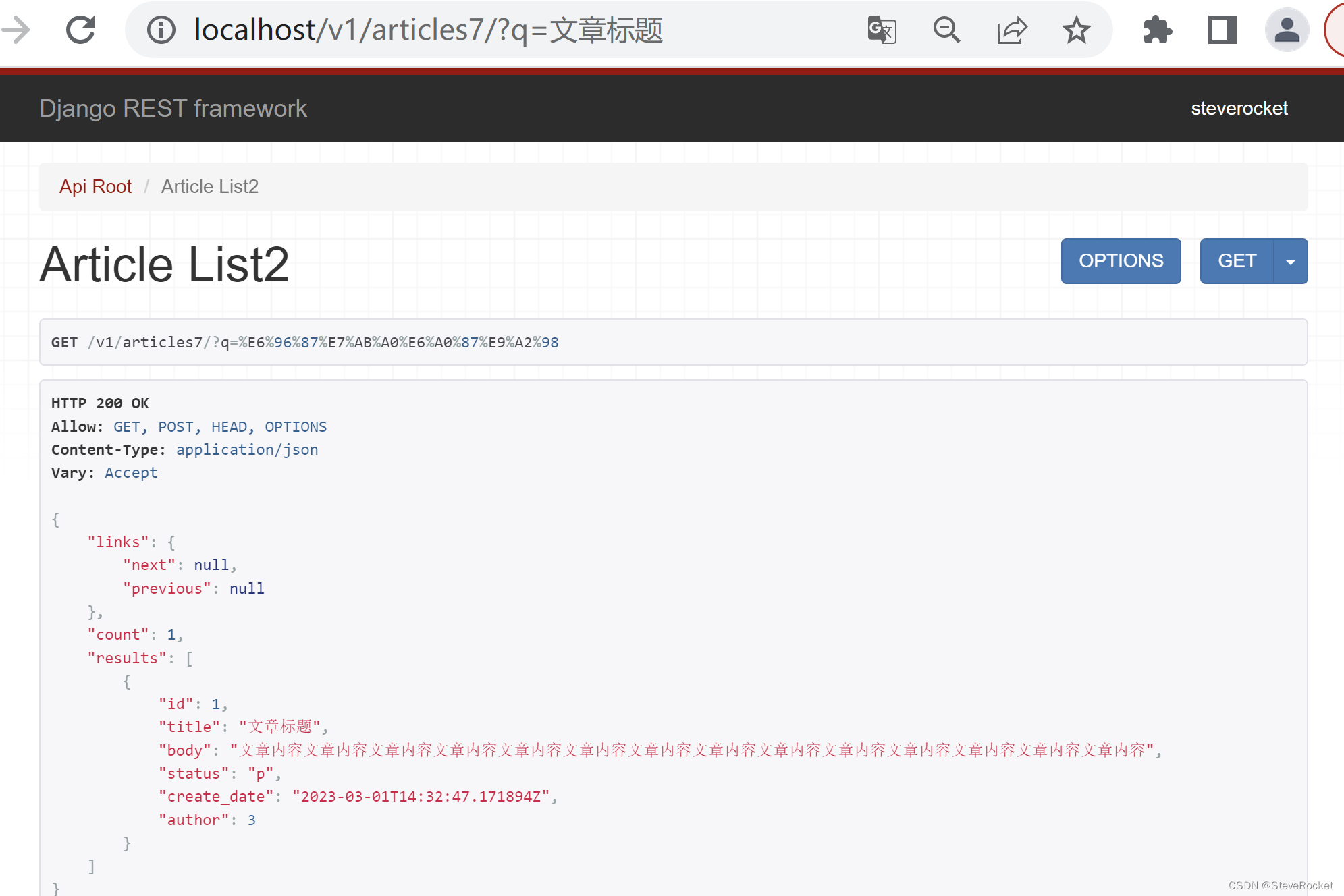Click the Accept vary header link

pyautogui.click(x=131, y=472)
